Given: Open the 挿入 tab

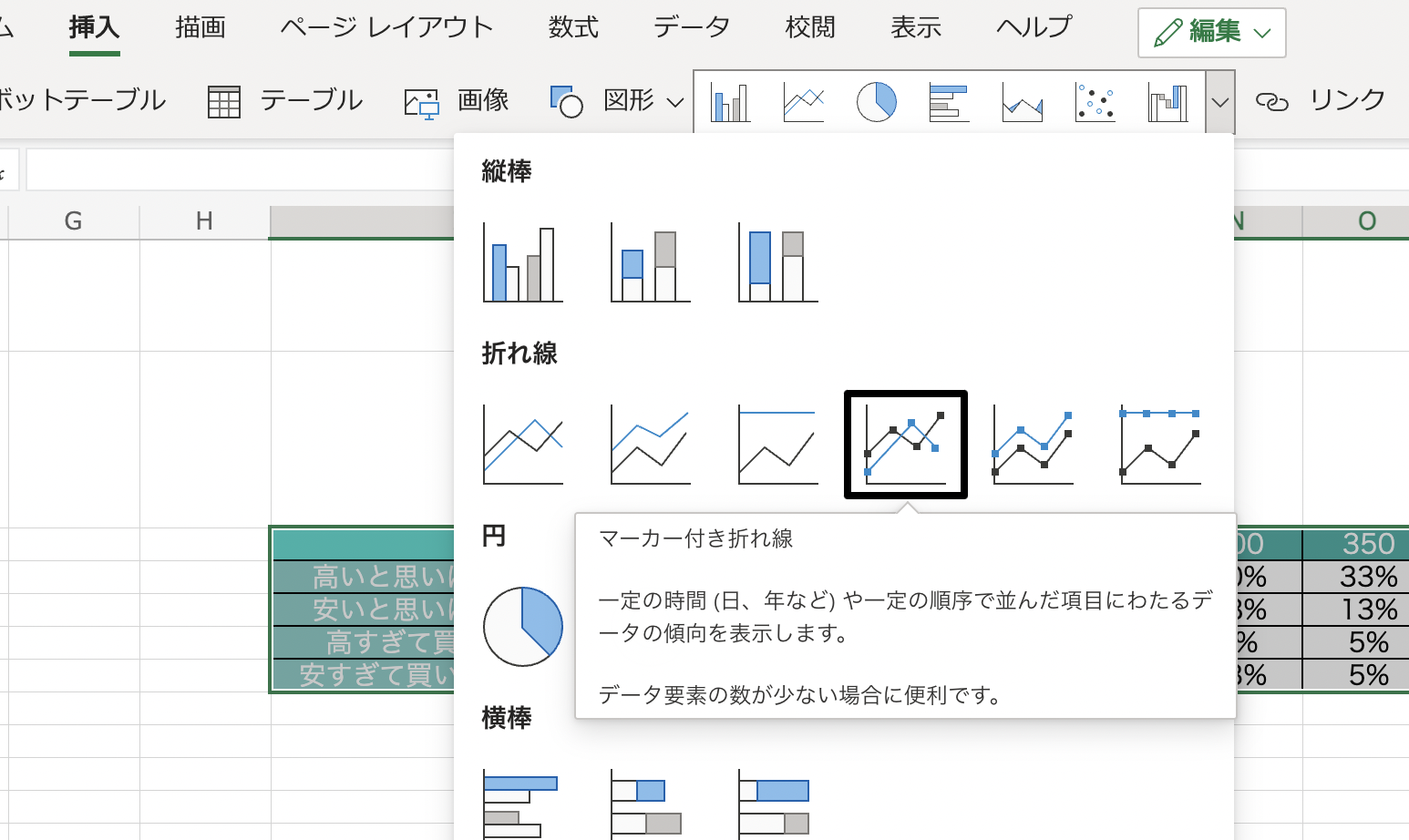Looking at the screenshot, I should (x=94, y=27).
